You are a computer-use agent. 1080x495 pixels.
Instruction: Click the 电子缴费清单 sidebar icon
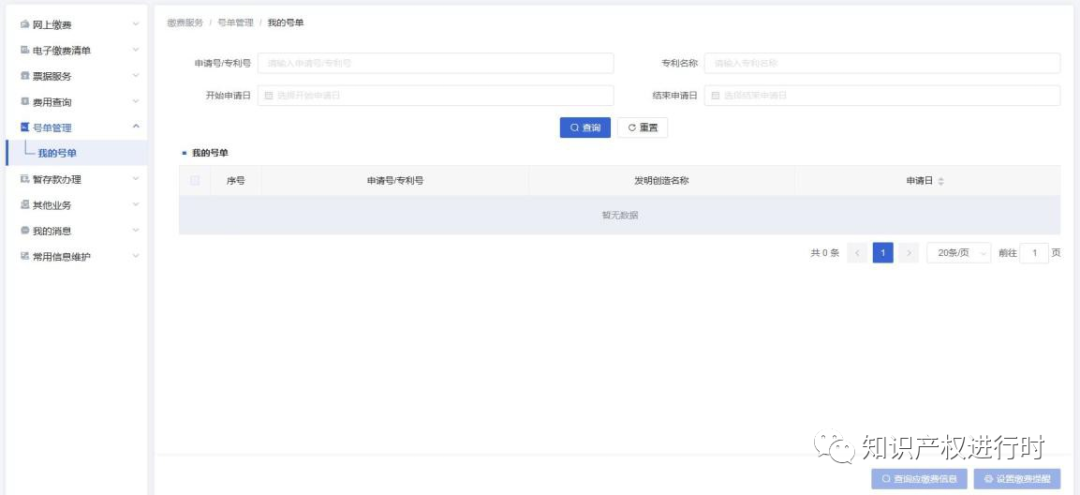(25, 50)
